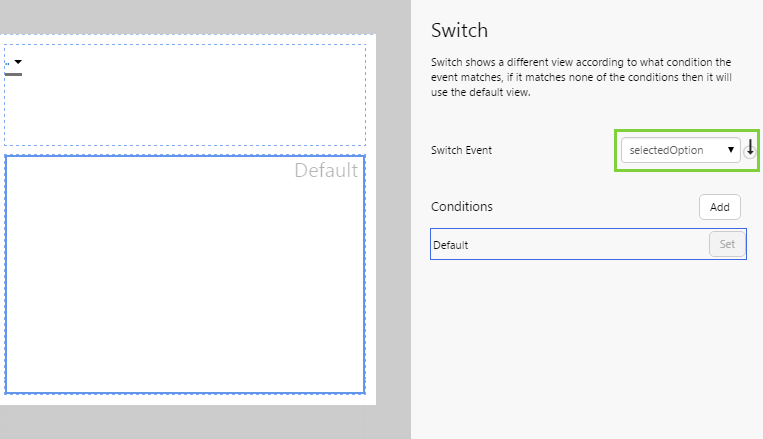Click the Add conditions button
Image resolution: width=763 pixels, height=439 pixels.
pyautogui.click(x=720, y=207)
